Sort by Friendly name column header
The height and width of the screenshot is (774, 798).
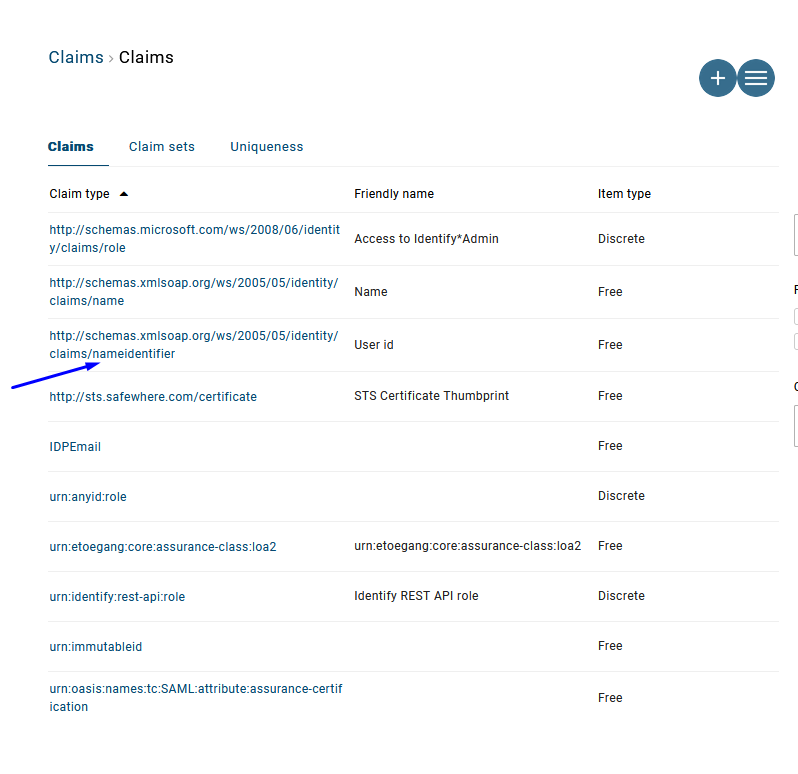tap(394, 194)
